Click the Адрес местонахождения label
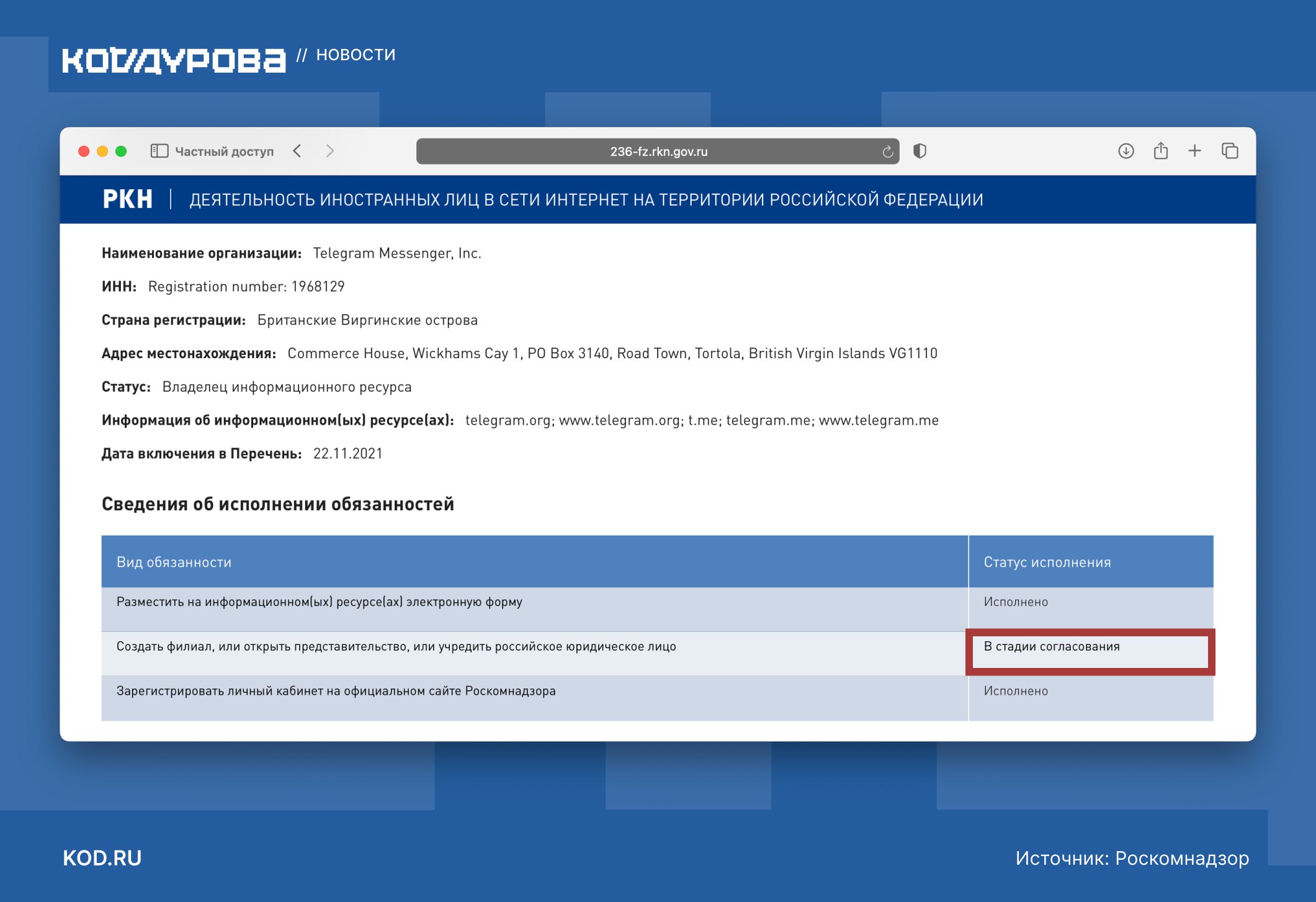The image size is (1316, 902). point(189,354)
